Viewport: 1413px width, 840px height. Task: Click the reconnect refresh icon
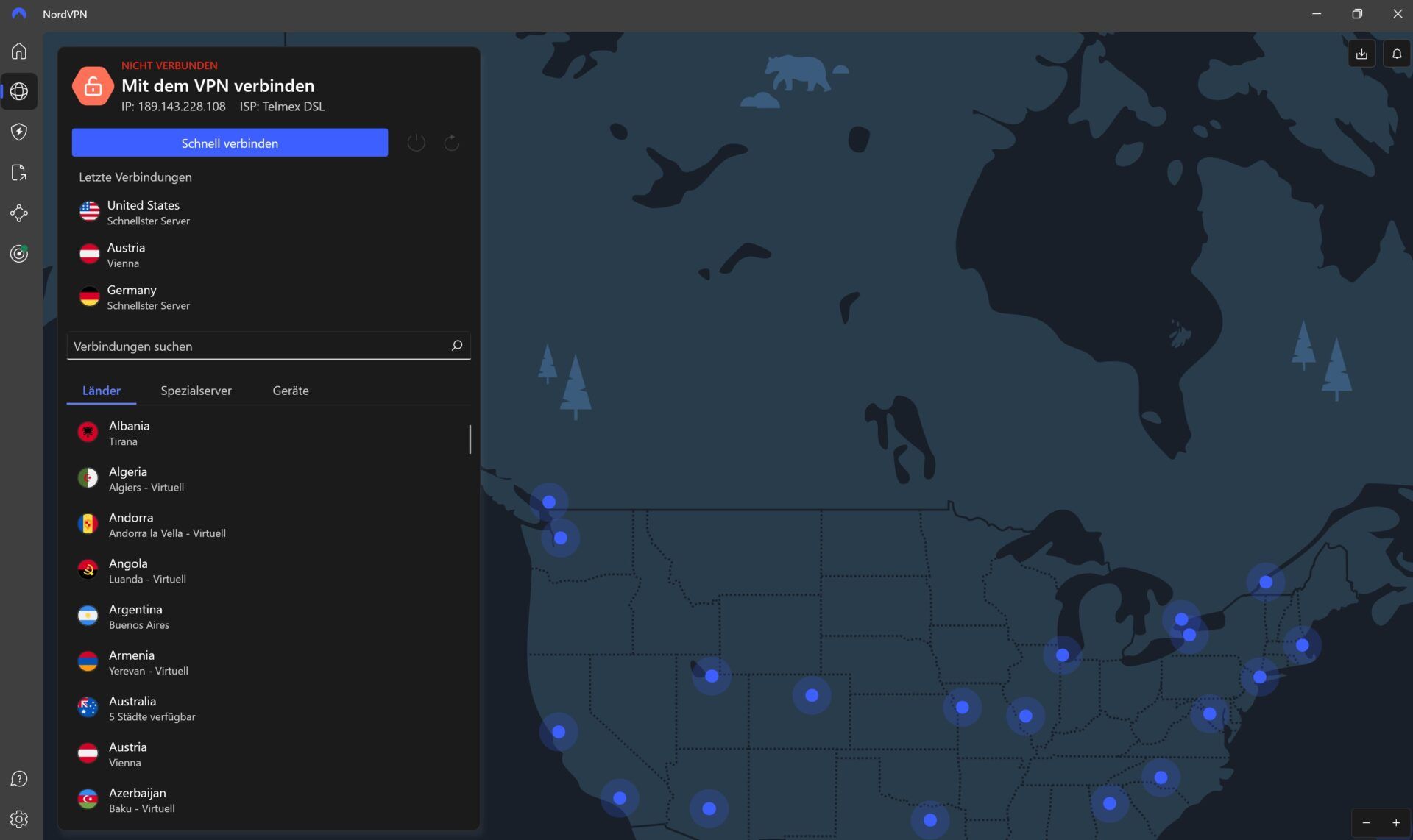point(452,143)
